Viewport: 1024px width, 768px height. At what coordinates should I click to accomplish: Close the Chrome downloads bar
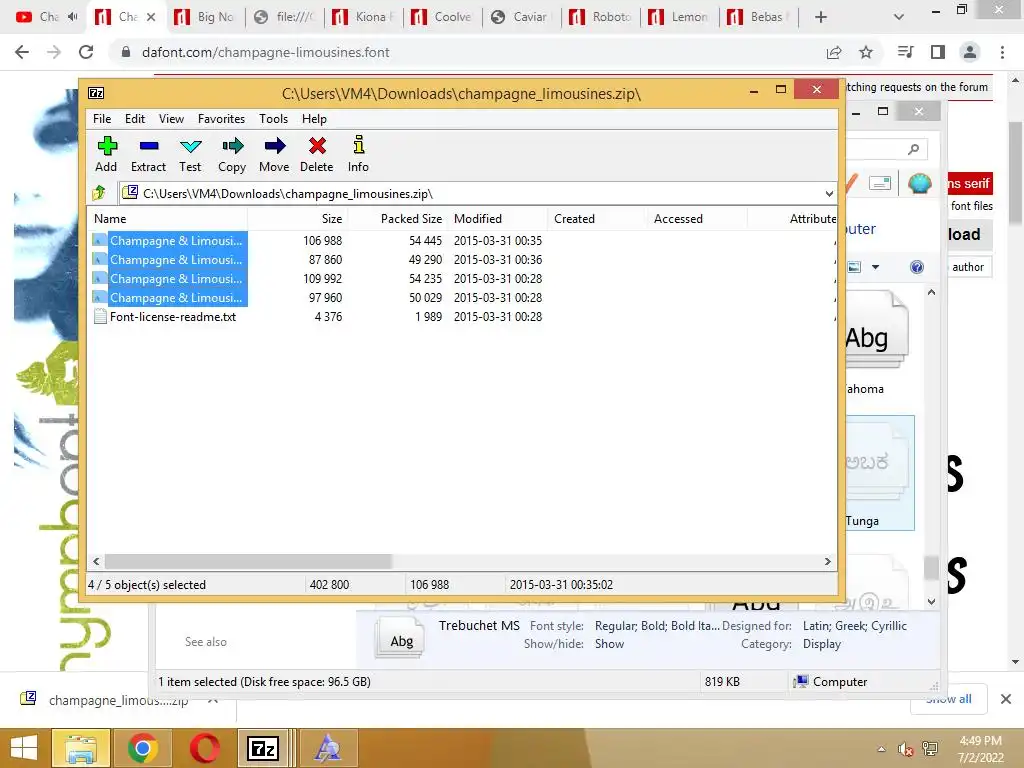[1006, 699]
